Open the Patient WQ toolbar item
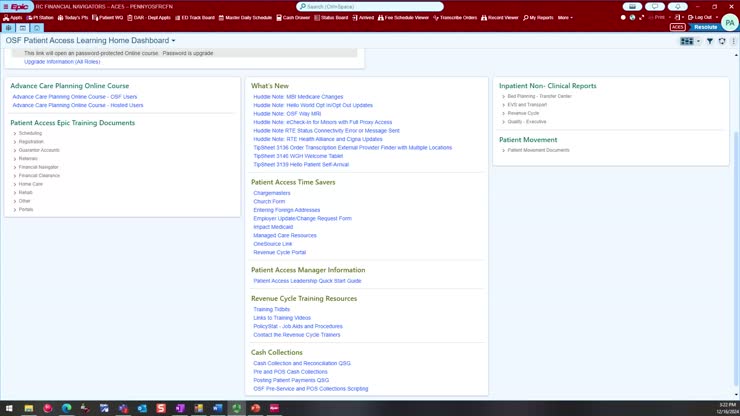 coord(108,17)
